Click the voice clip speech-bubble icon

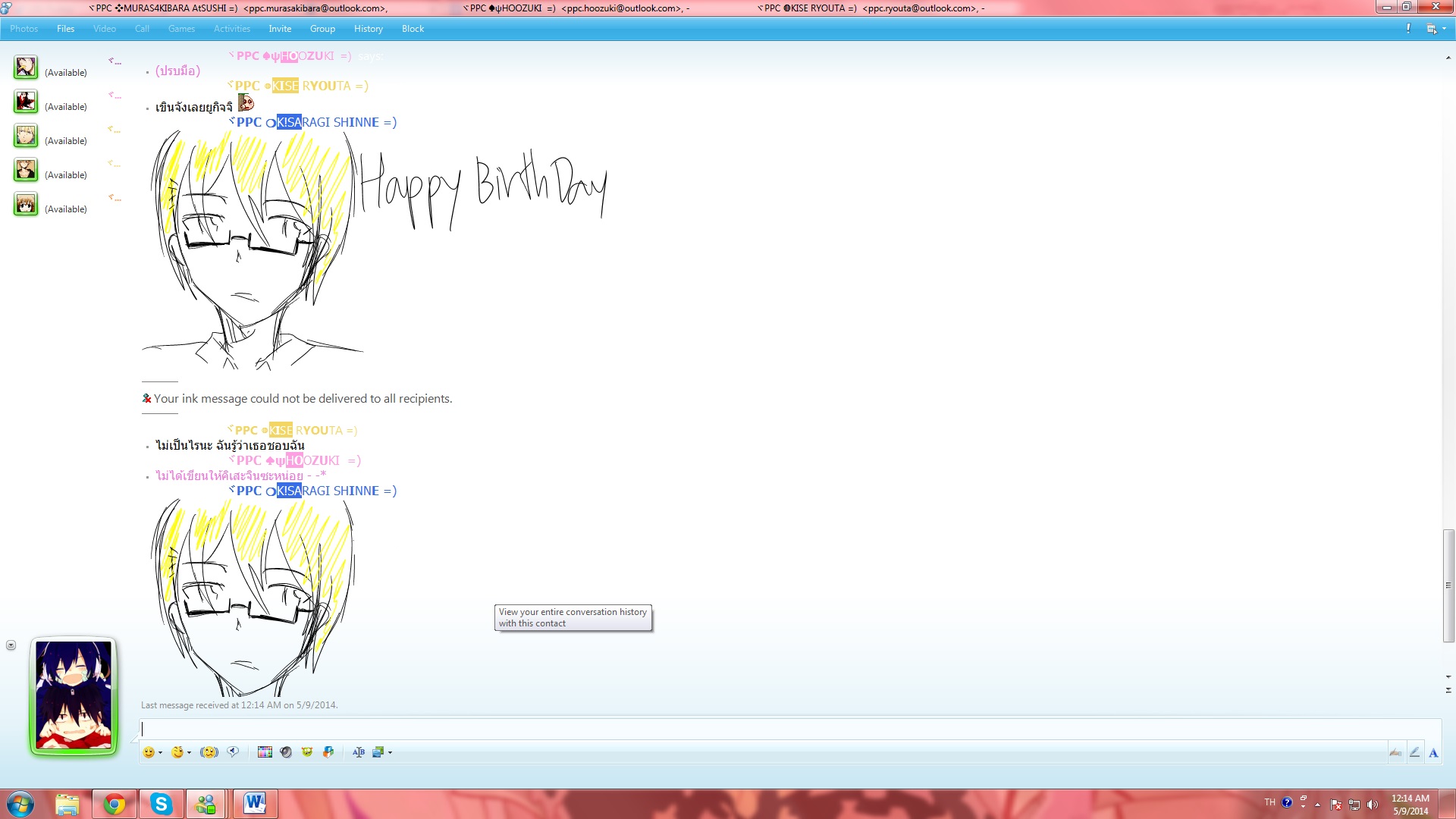pyautogui.click(x=233, y=752)
